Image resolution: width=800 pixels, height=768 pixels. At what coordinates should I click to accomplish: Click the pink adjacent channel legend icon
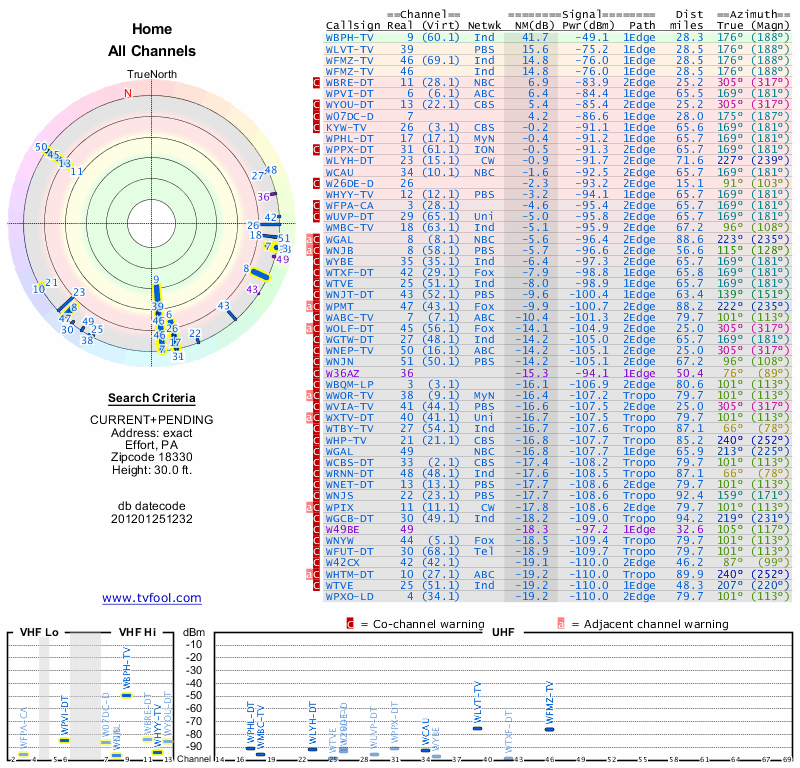coord(561,624)
